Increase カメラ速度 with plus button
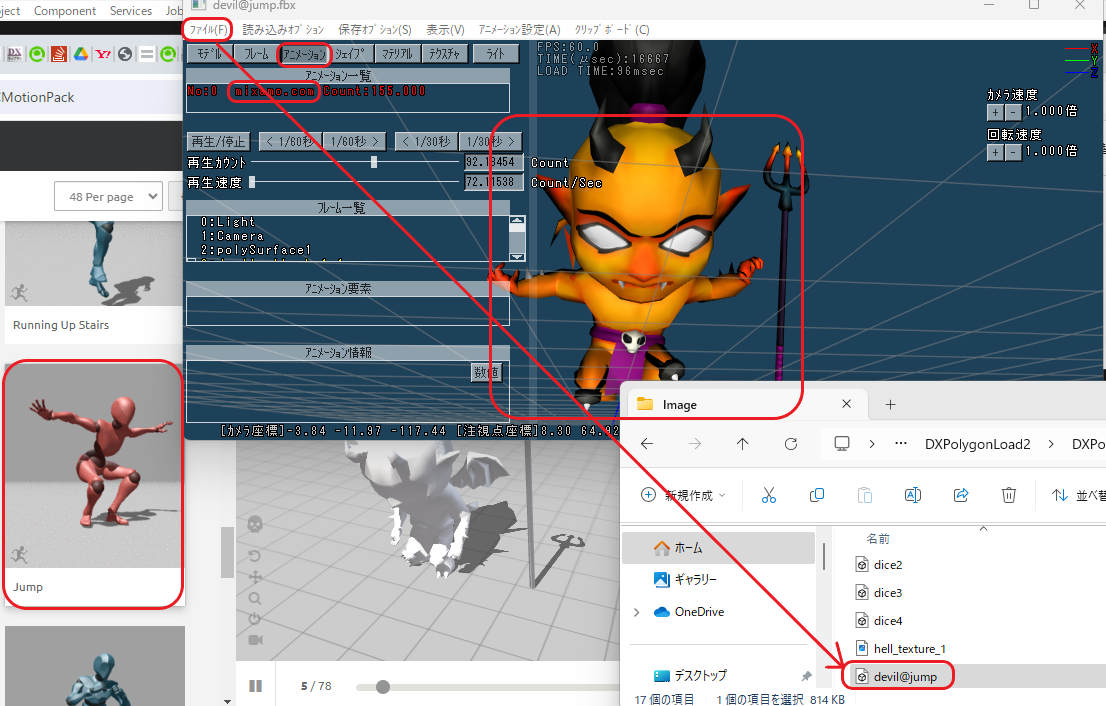Viewport: 1106px width, 706px height. [995, 112]
